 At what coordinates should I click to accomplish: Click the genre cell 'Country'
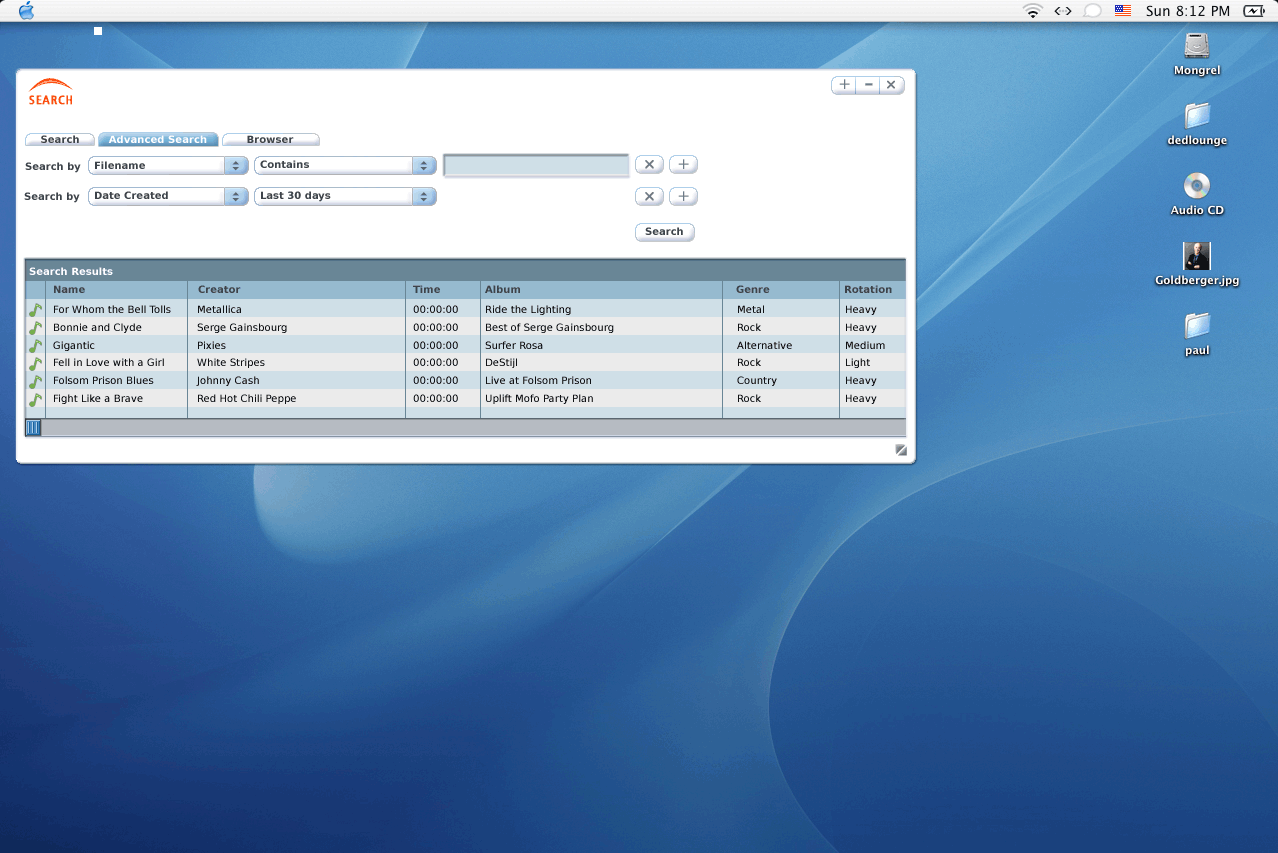click(757, 381)
